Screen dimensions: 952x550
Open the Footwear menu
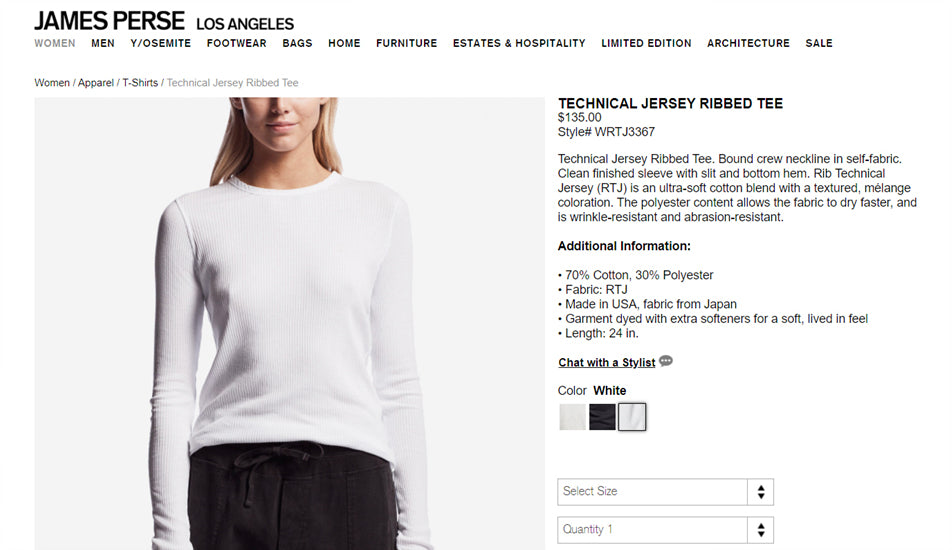(x=236, y=43)
